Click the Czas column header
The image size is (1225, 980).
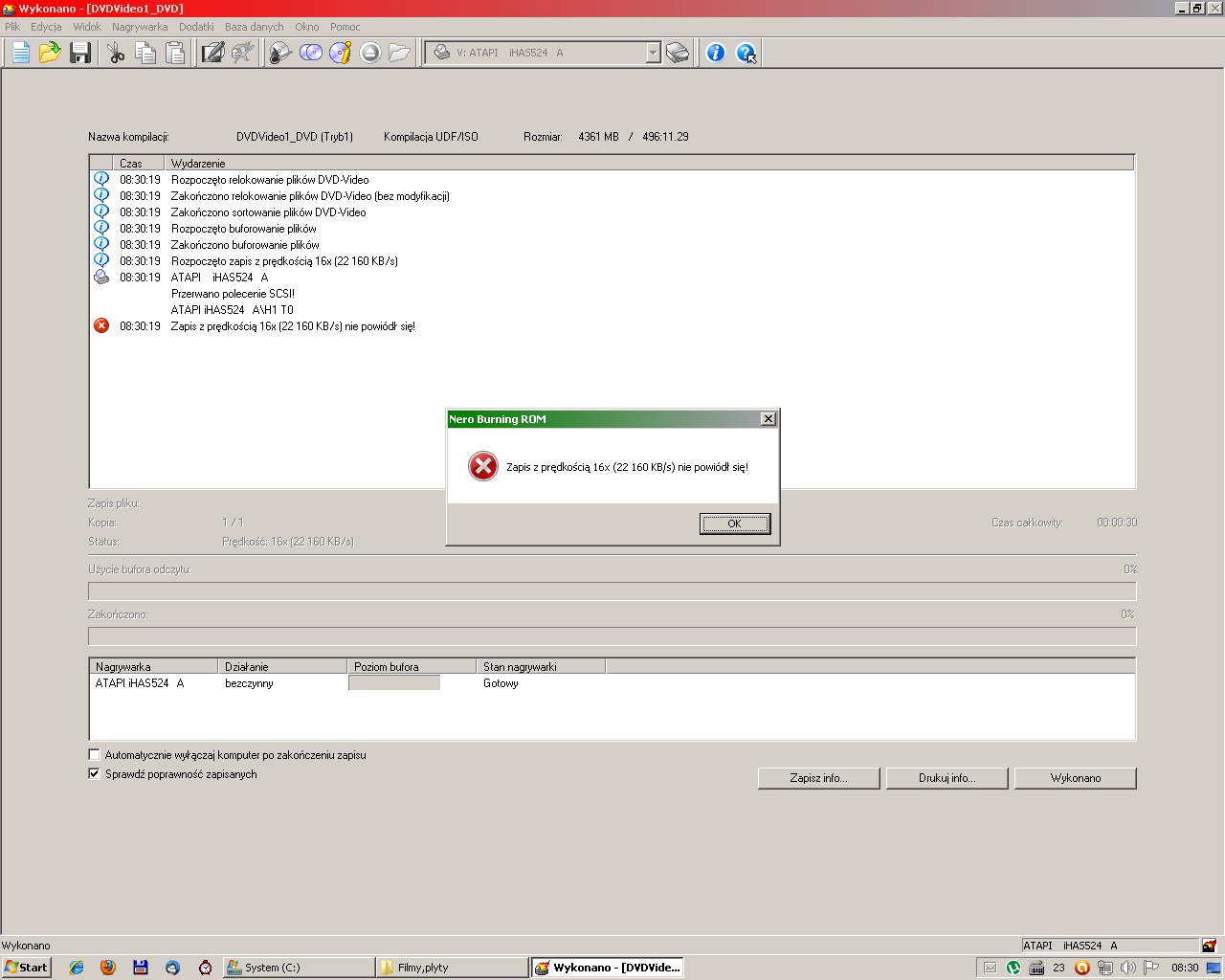click(x=139, y=164)
